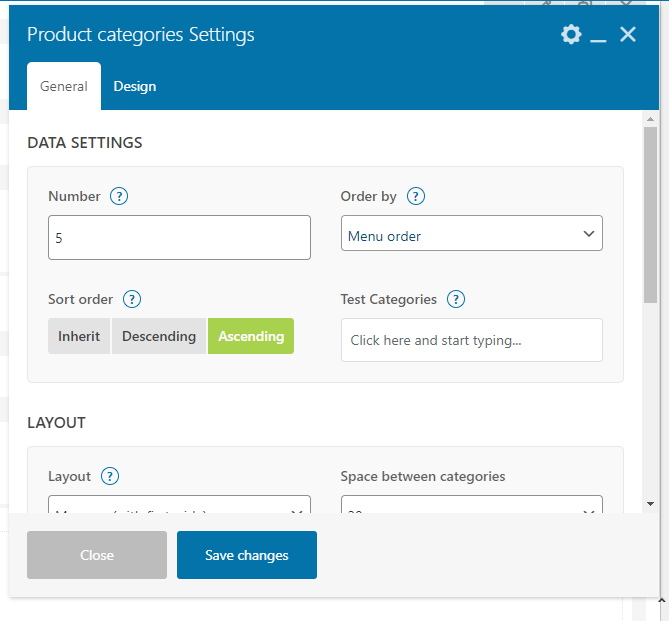Click the Save changes button
This screenshot has width=669, height=621.
tap(247, 555)
